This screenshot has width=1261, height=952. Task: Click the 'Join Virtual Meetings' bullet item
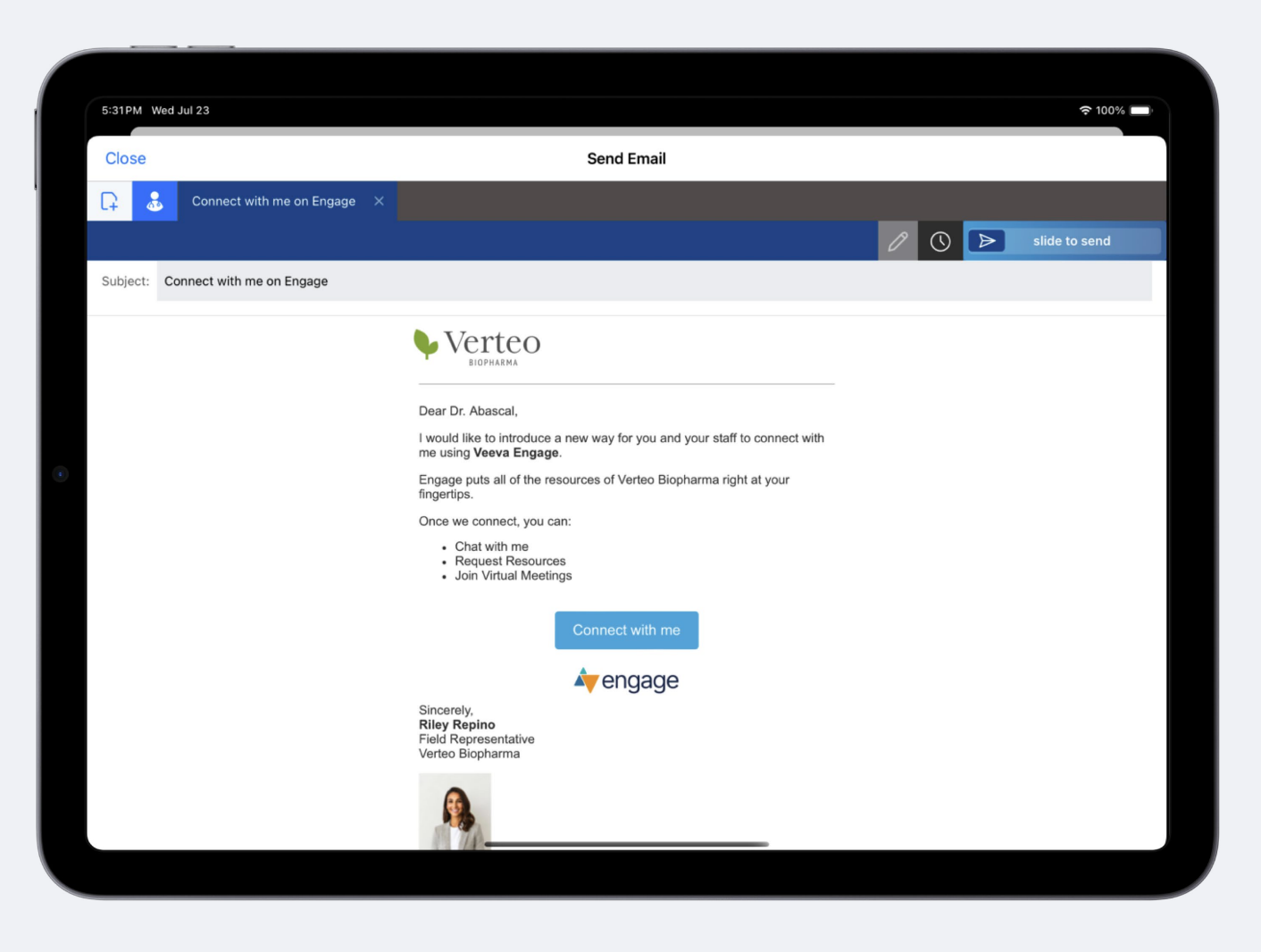click(513, 575)
